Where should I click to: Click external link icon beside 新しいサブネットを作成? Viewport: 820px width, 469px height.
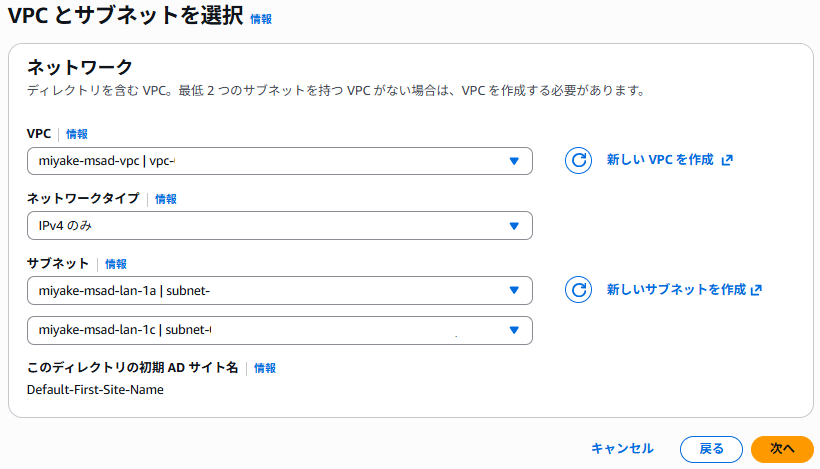point(756,290)
